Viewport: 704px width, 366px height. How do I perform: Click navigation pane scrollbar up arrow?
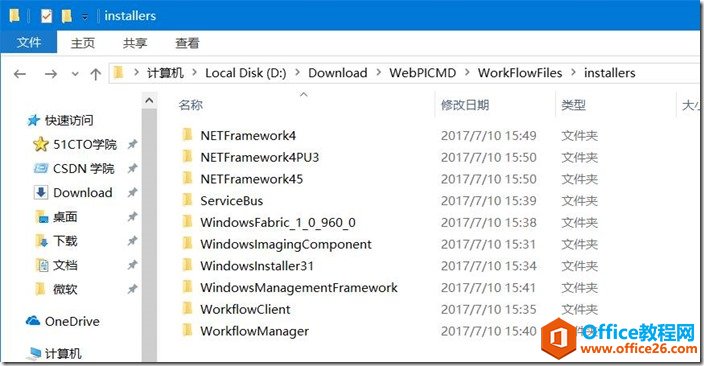pos(150,101)
